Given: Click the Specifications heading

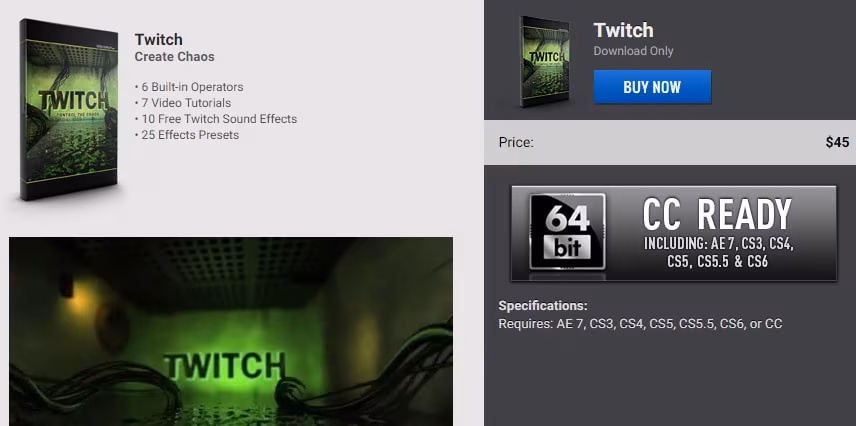Looking at the screenshot, I should tap(543, 306).
